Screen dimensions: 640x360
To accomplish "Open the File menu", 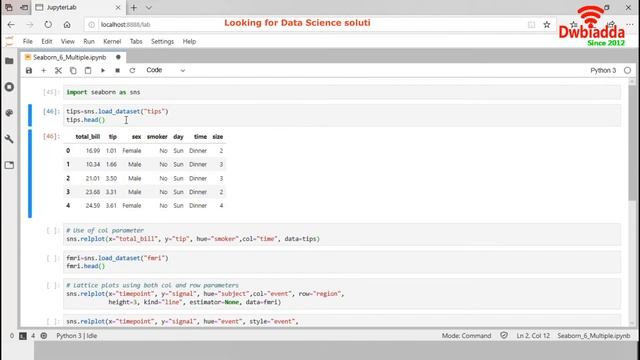I will (x=28, y=42).
